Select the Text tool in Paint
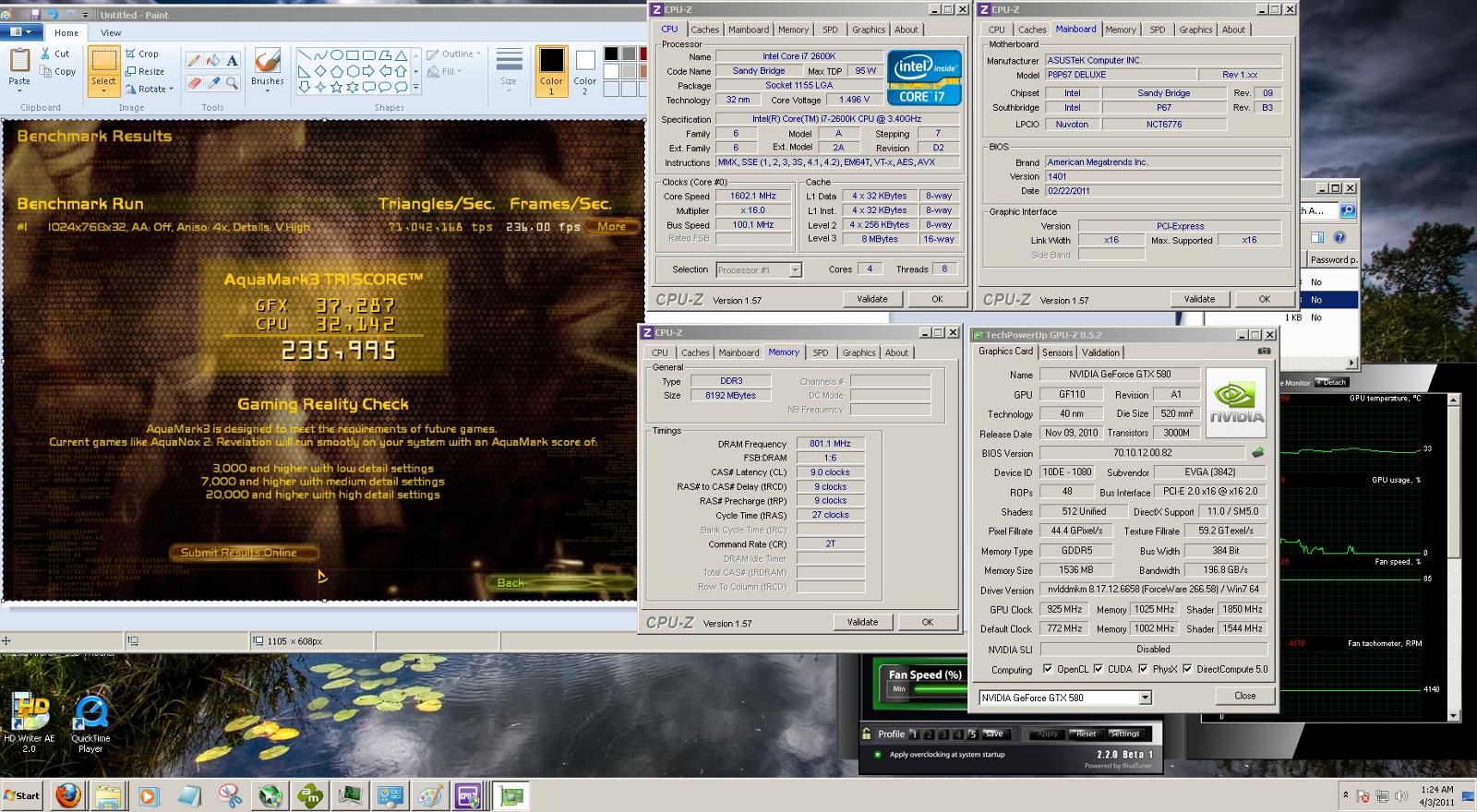 (x=233, y=60)
